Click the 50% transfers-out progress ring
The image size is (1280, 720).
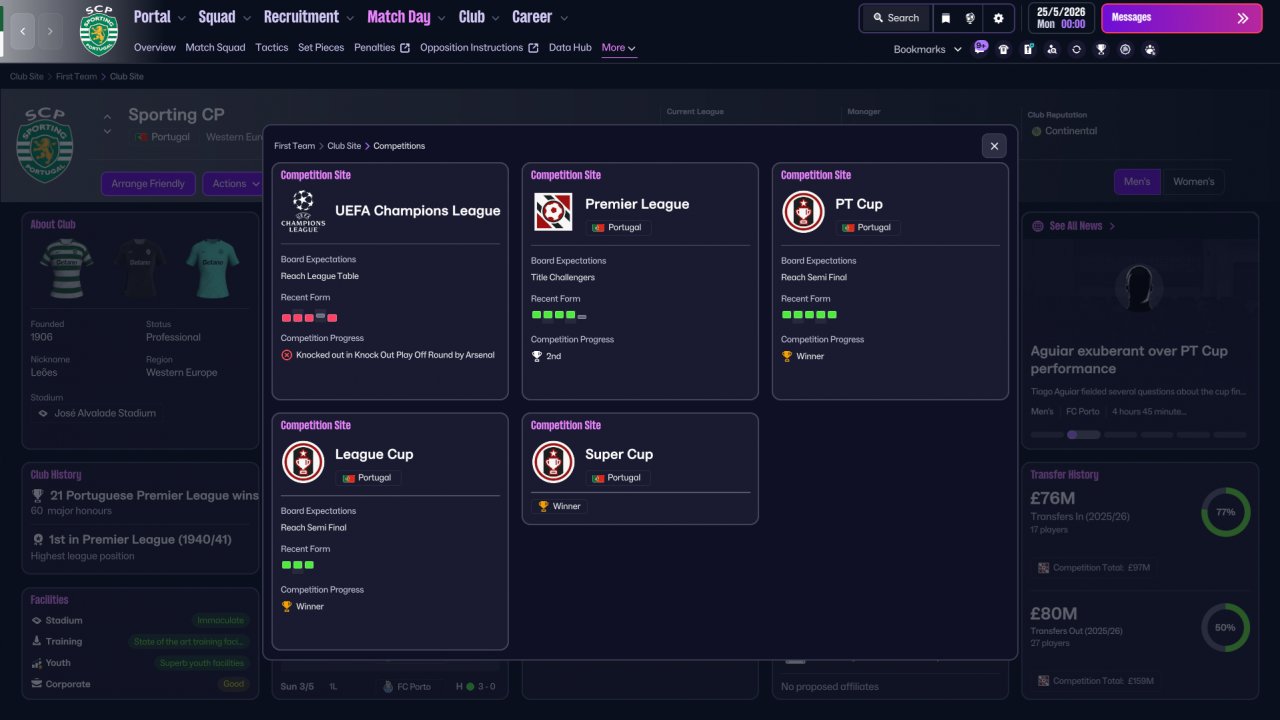point(1226,627)
